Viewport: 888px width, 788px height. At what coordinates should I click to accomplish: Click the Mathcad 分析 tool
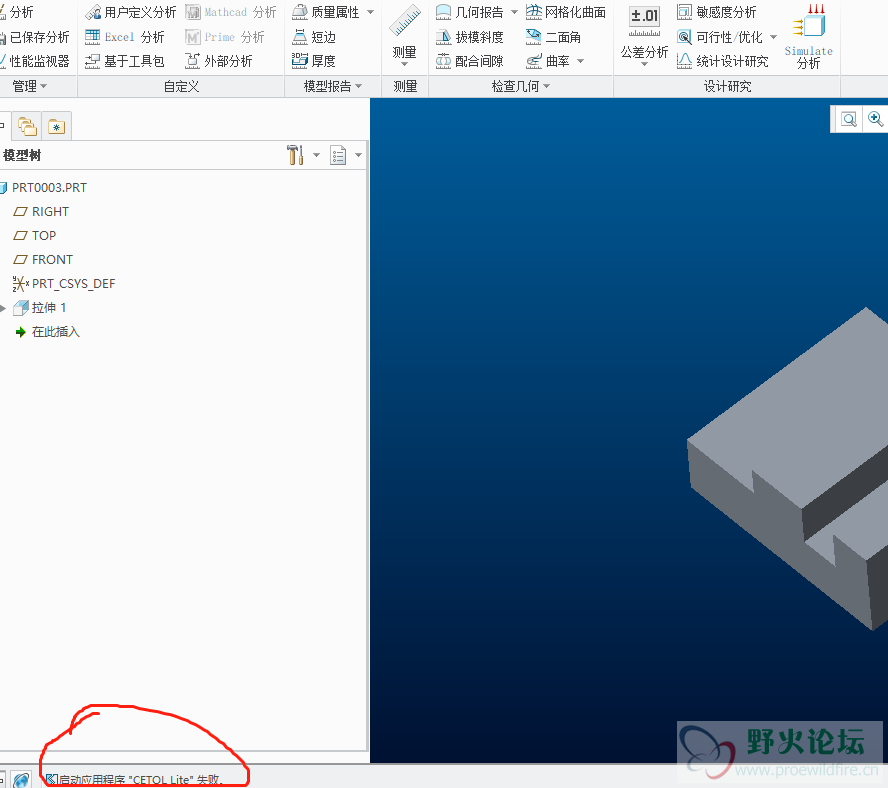(x=230, y=12)
